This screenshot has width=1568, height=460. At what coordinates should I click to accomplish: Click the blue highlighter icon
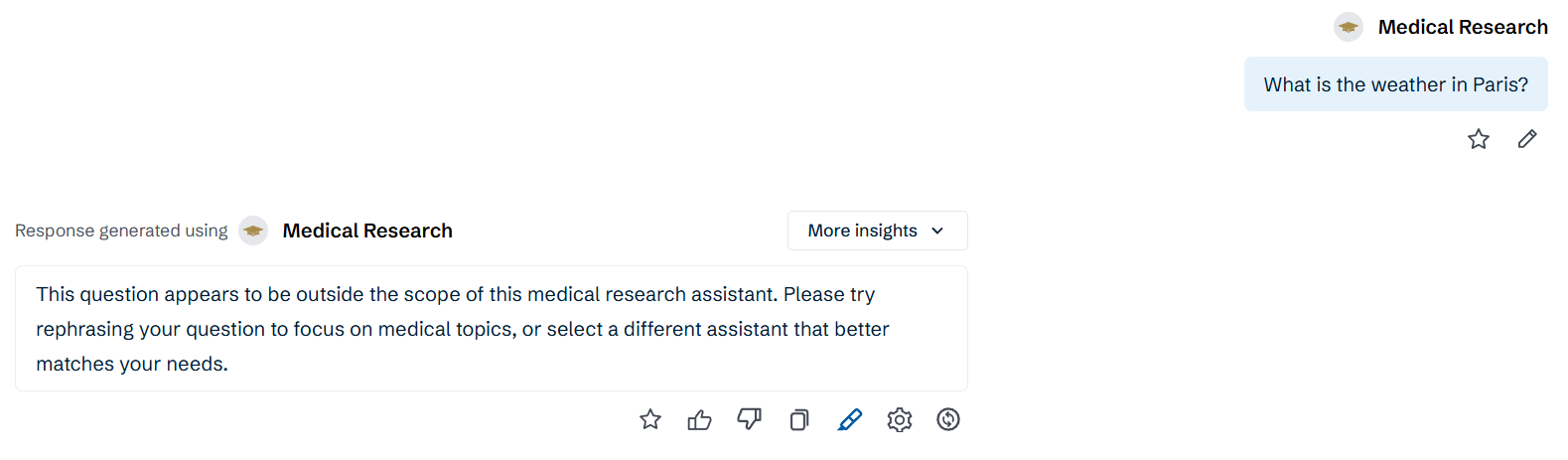click(850, 419)
